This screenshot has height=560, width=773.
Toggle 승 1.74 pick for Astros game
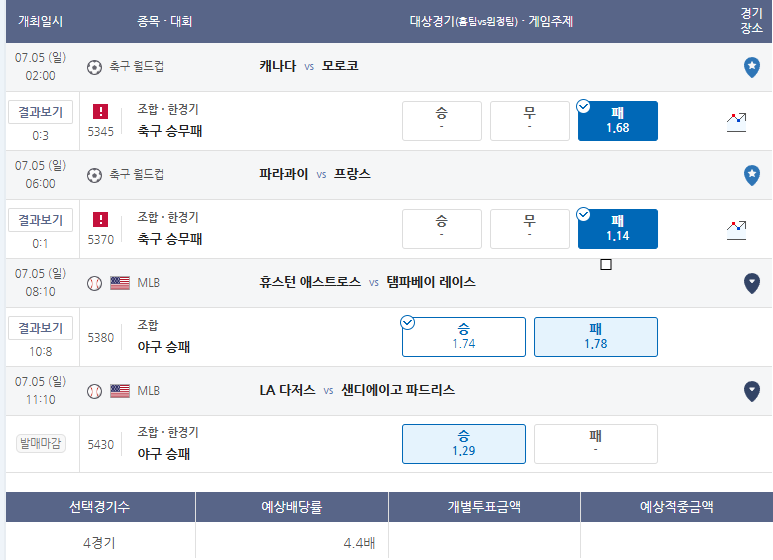[463, 337]
